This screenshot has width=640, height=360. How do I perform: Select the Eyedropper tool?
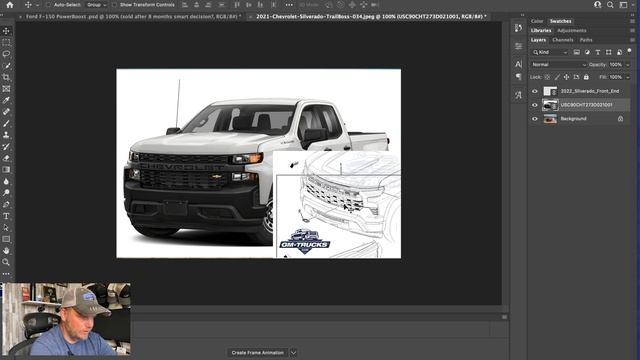pos(6,100)
